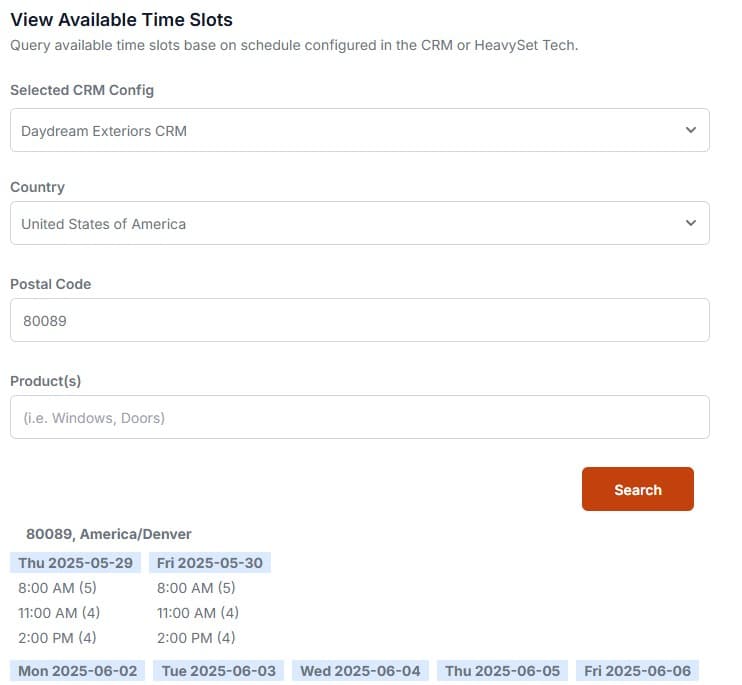Pick the 8:00 AM (5) slot on Thursday
The image size is (742, 685).
point(57,588)
